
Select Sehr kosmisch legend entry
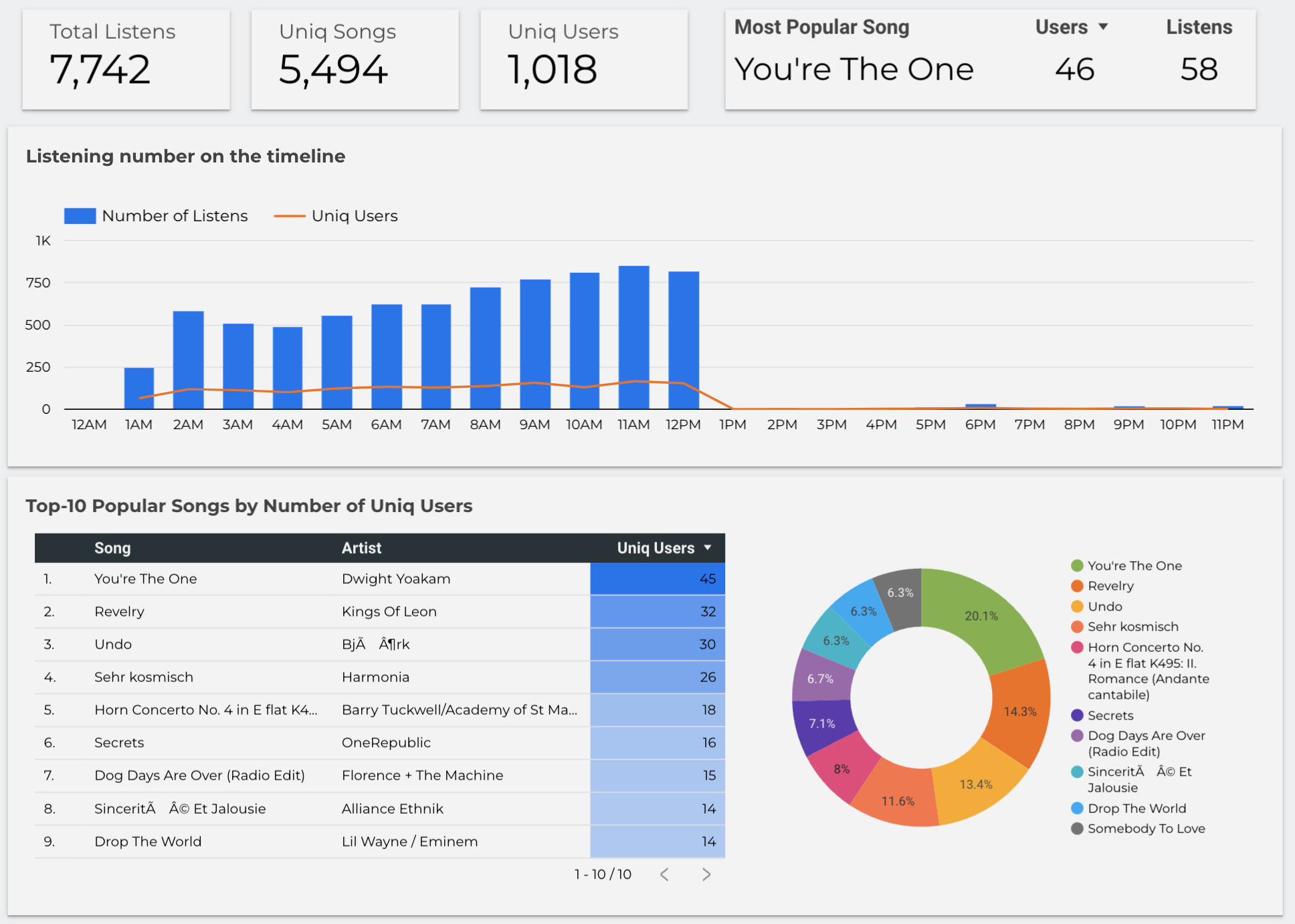tap(1125, 626)
